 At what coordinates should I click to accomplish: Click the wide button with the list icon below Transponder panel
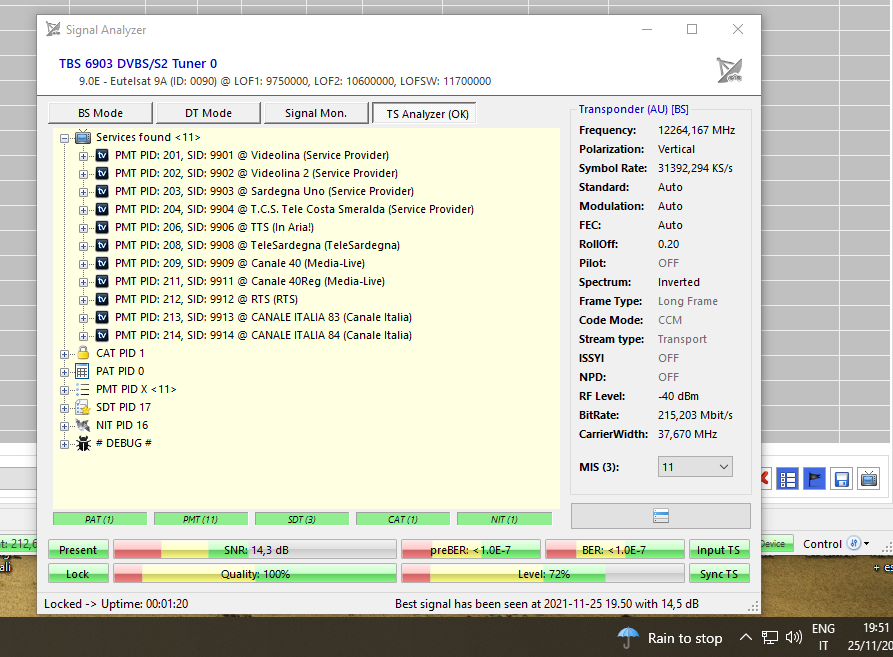pyautogui.click(x=661, y=516)
